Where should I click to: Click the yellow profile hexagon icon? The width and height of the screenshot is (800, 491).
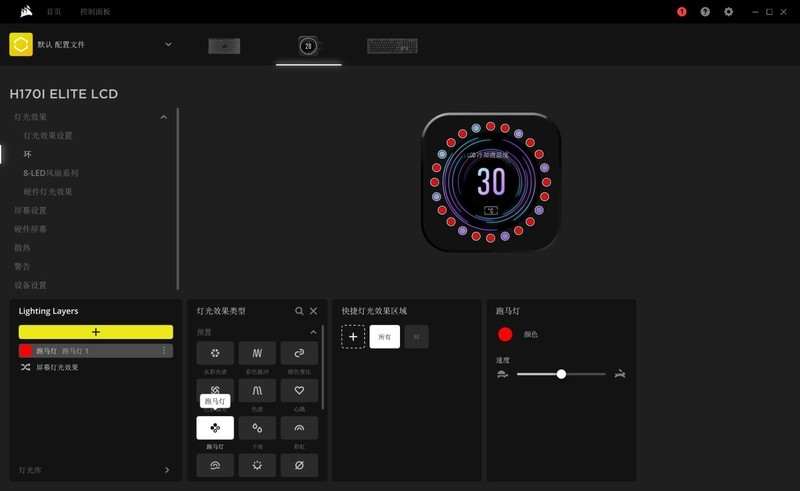point(21,44)
